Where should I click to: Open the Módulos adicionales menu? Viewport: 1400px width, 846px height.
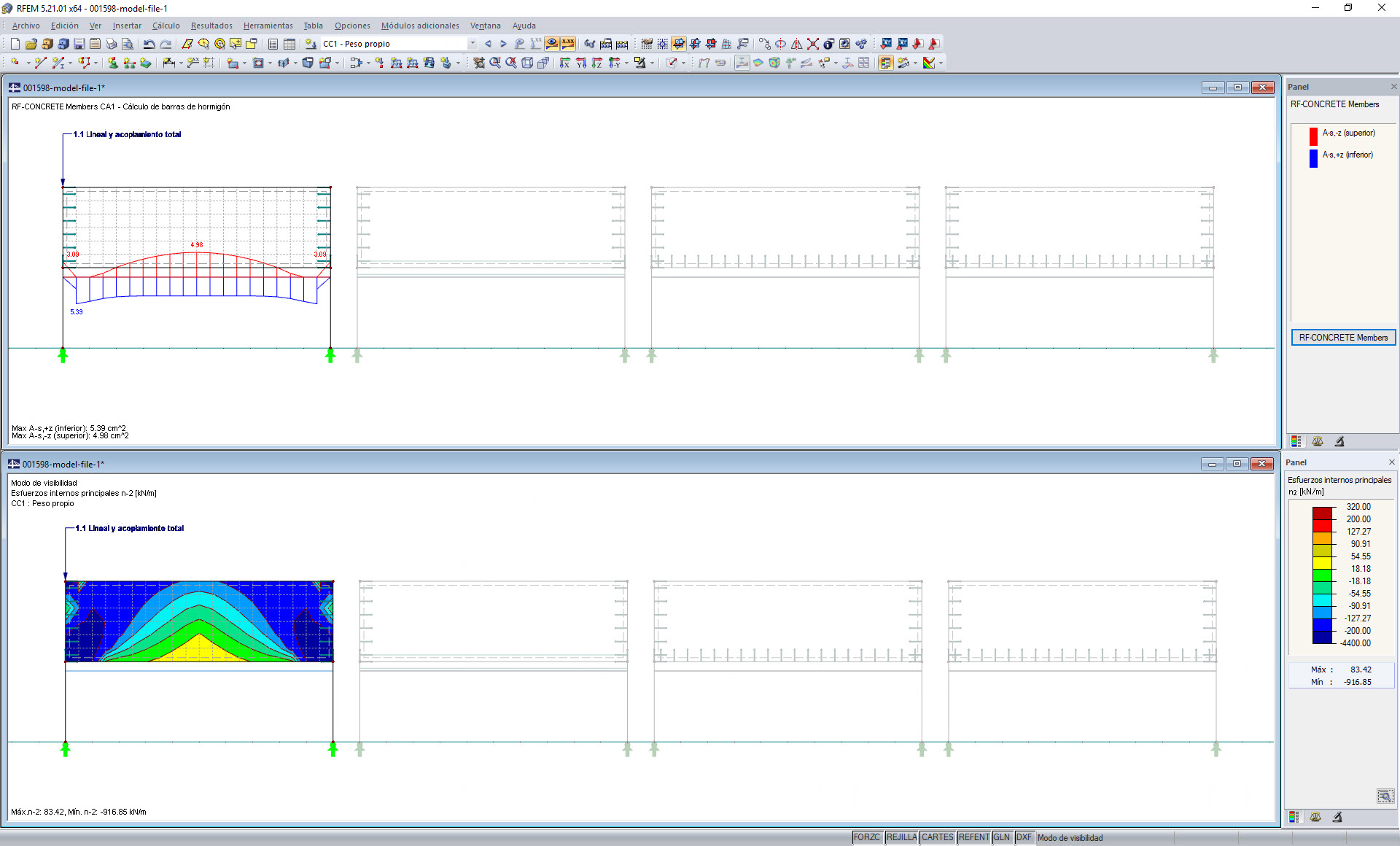coord(420,26)
